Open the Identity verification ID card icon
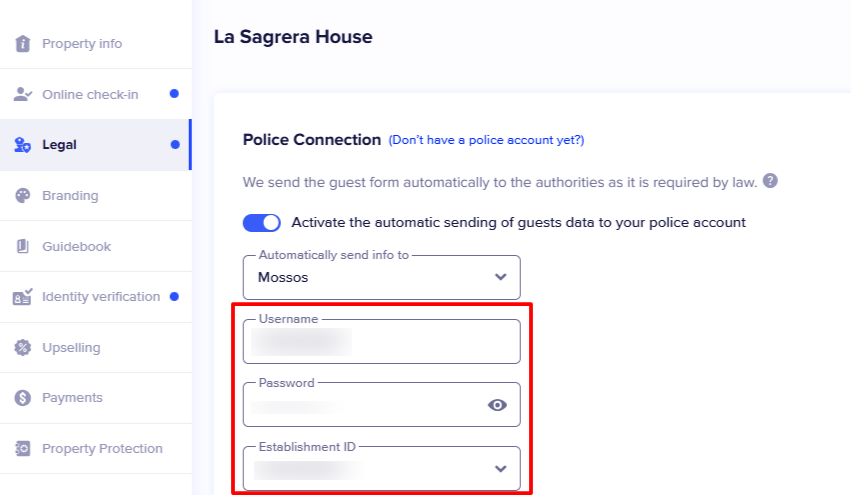 [x=23, y=296]
